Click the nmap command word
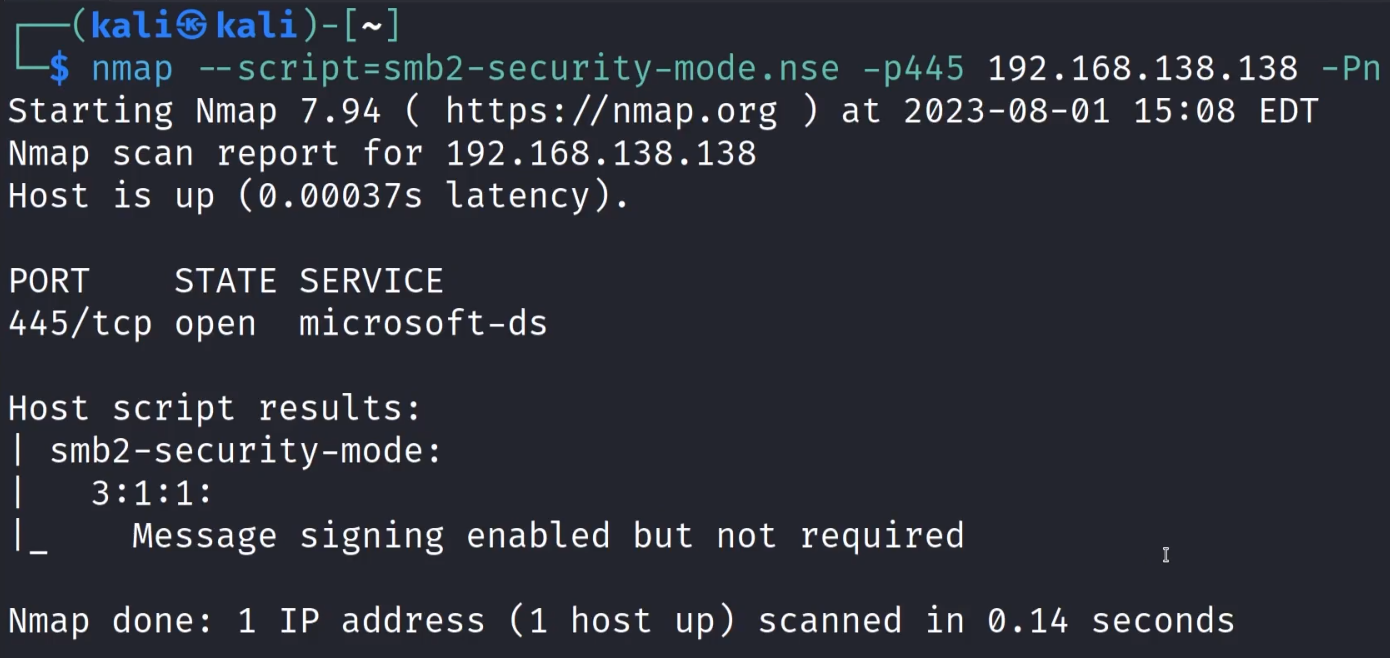Viewport: 1390px width, 658px height. (132, 69)
